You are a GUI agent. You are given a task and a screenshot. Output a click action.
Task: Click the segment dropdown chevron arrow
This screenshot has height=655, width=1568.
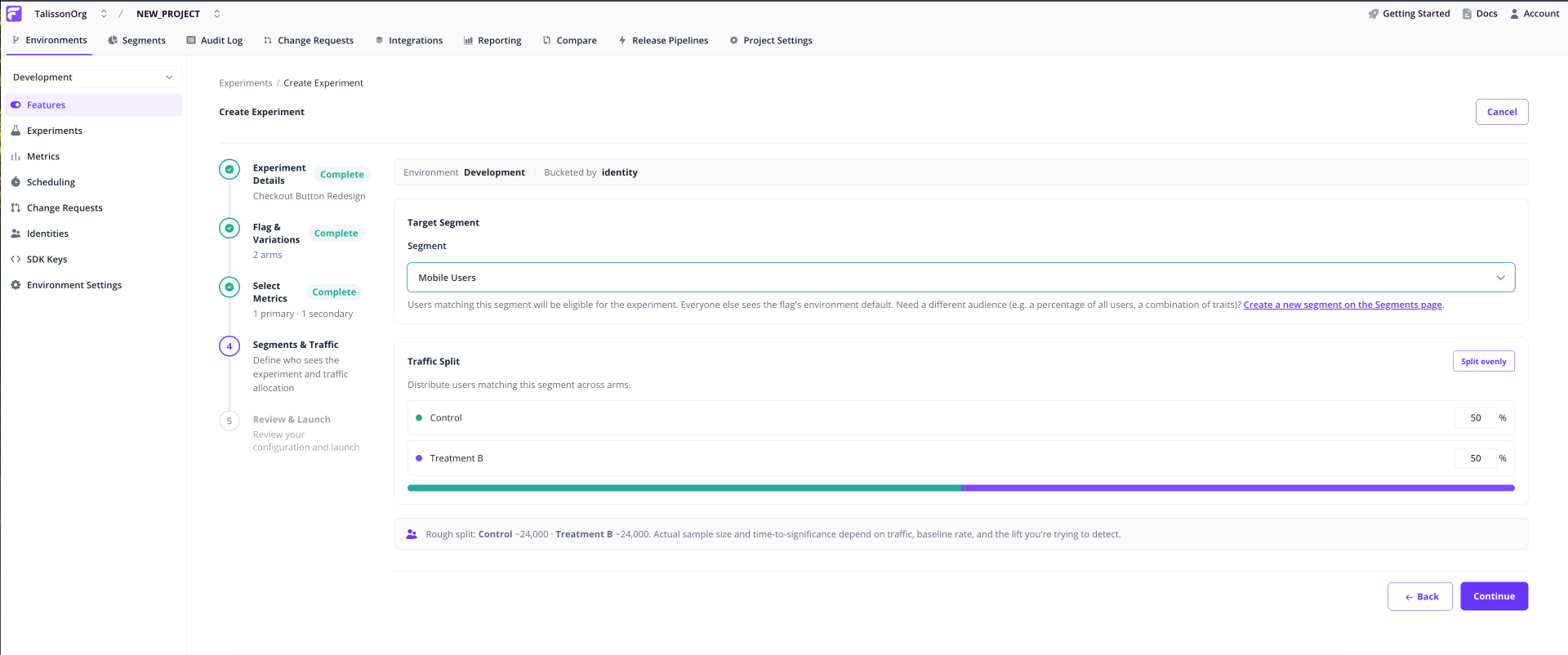coord(1500,278)
